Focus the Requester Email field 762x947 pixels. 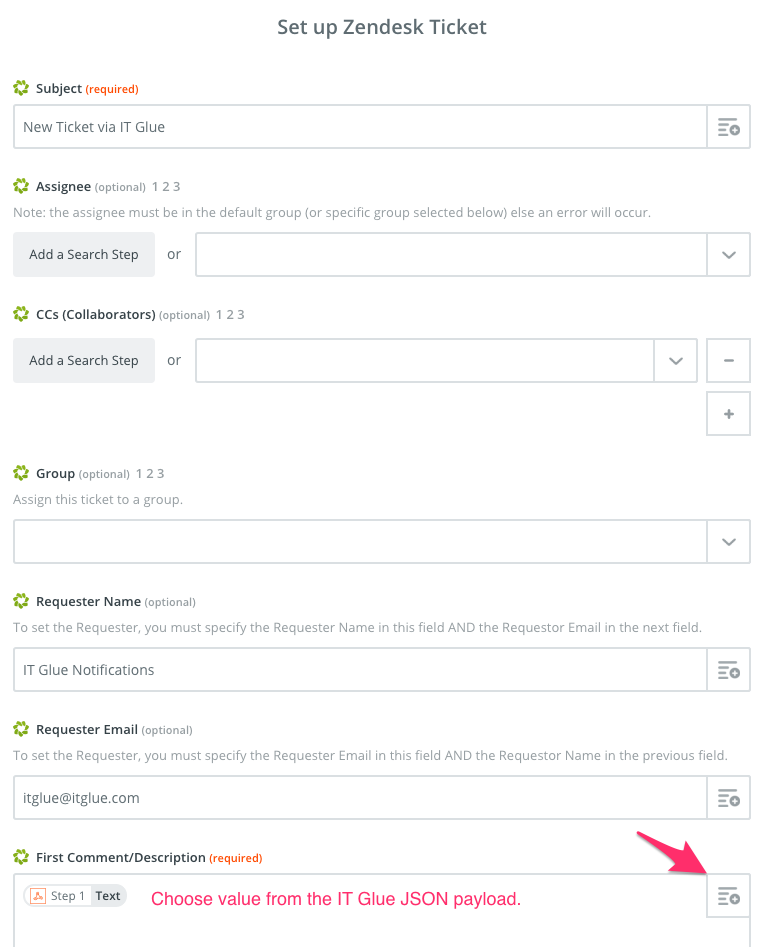click(x=360, y=798)
